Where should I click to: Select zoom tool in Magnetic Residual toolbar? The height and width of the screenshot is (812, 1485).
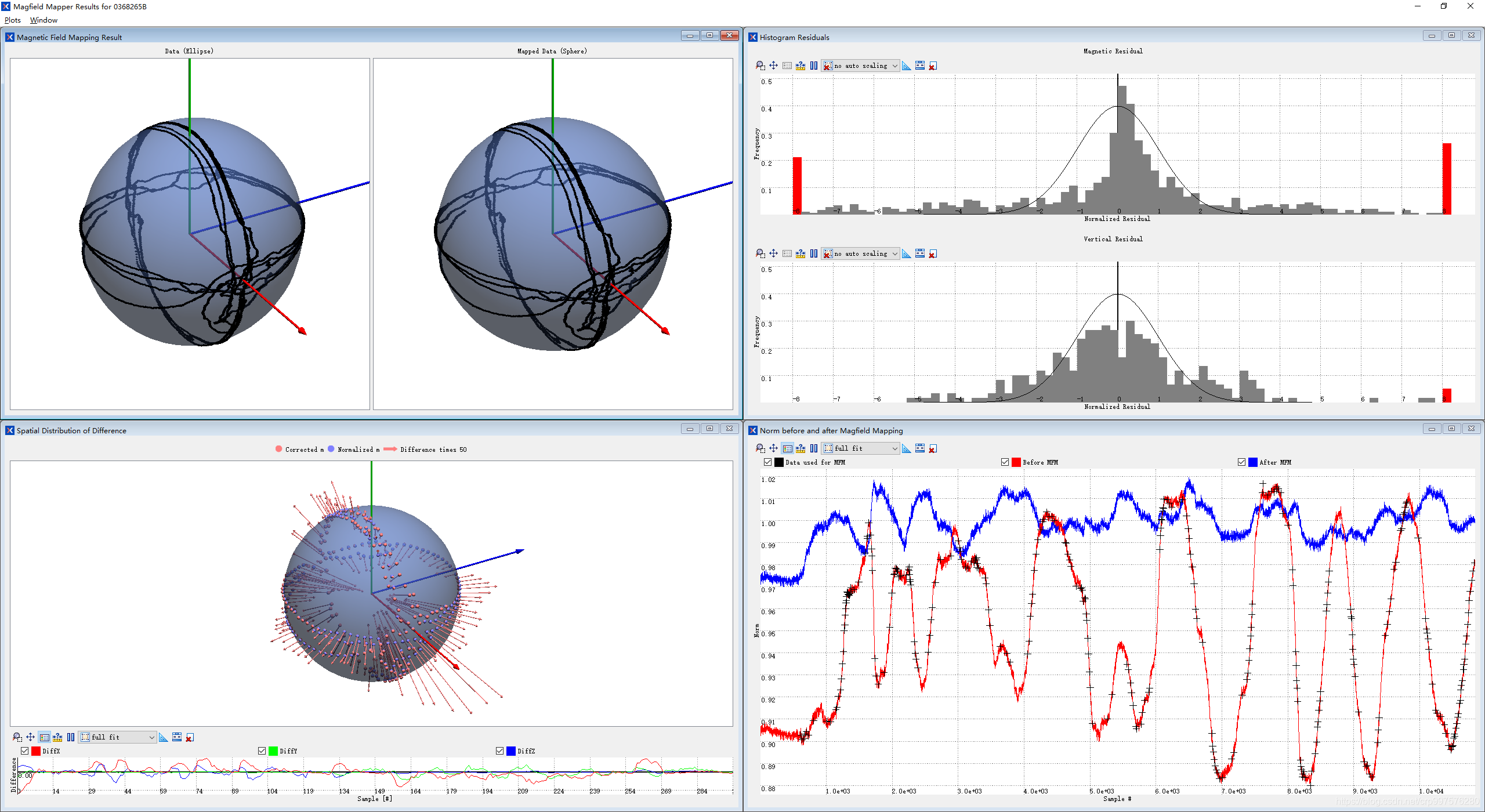click(760, 66)
